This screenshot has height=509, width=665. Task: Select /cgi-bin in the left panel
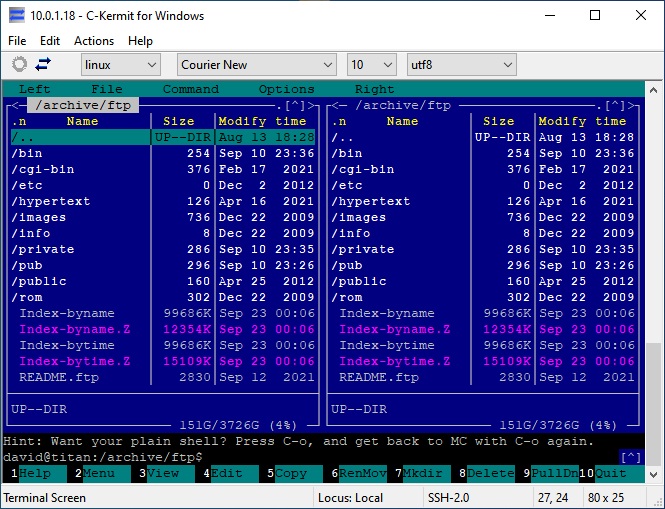(x=163, y=169)
